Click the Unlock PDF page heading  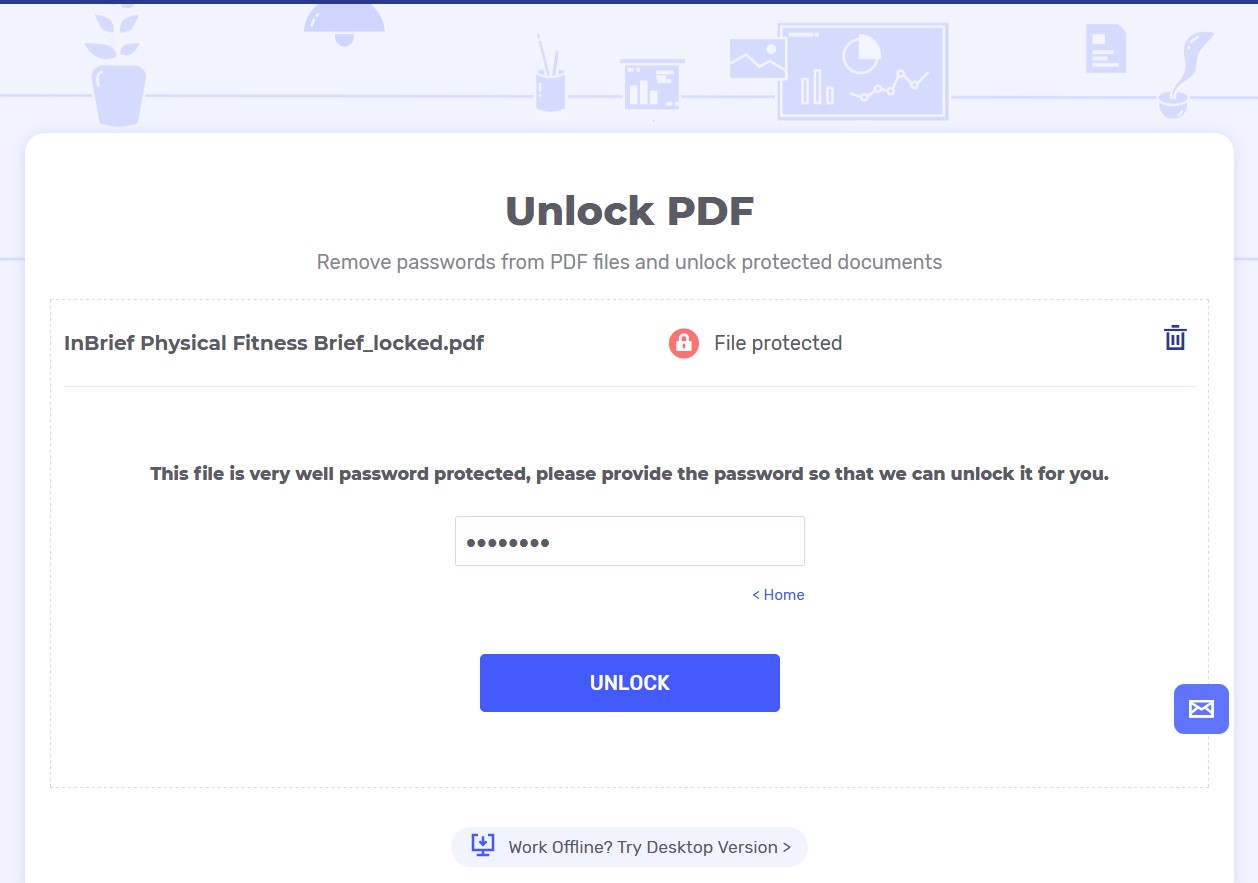(x=629, y=211)
